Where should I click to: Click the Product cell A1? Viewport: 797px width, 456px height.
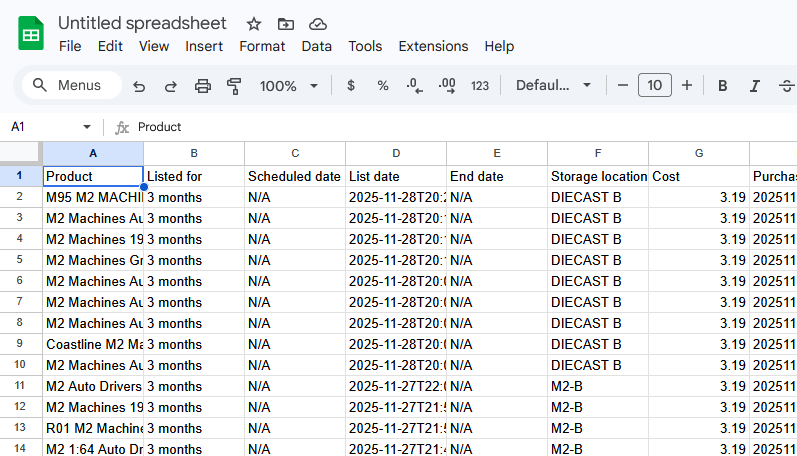pyautogui.click(x=93, y=176)
